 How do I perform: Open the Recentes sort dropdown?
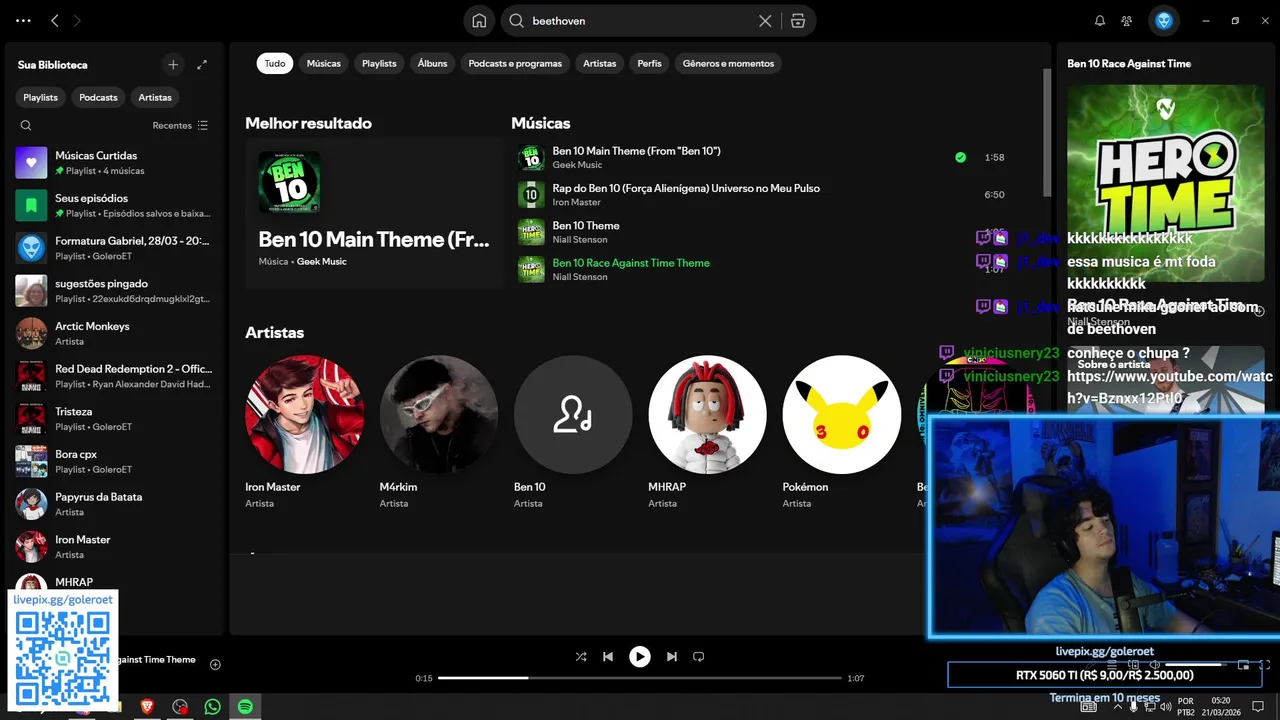(x=180, y=125)
